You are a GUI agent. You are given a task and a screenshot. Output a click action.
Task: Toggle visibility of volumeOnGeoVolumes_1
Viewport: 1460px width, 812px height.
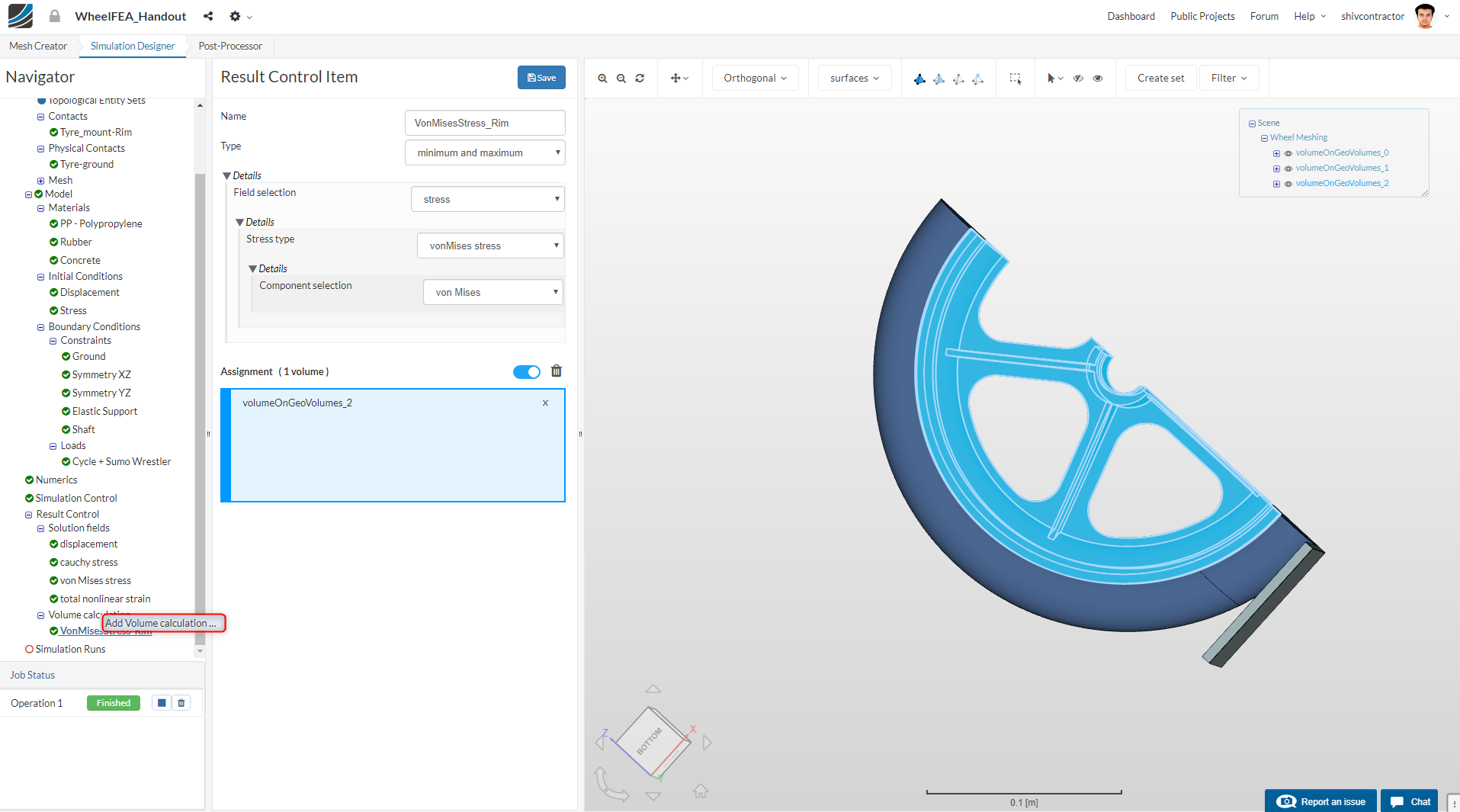pos(1288,168)
